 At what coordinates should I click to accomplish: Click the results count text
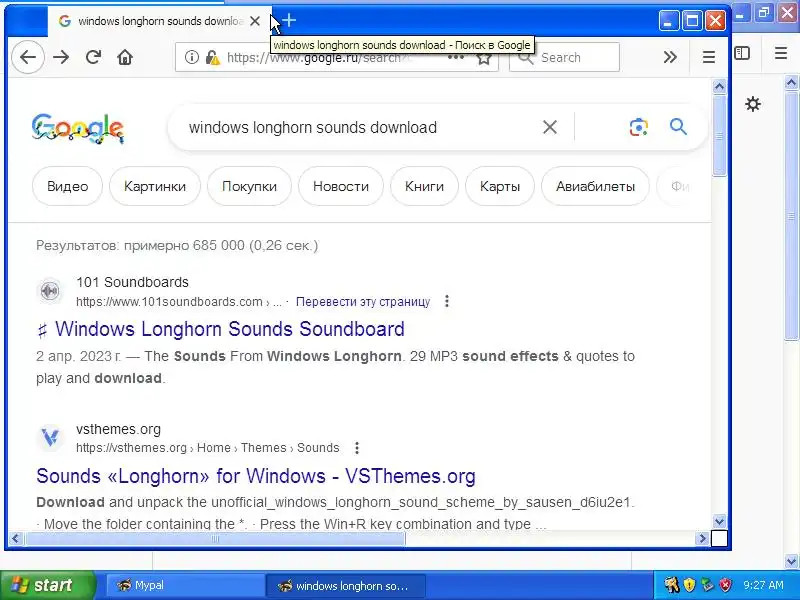(x=177, y=245)
